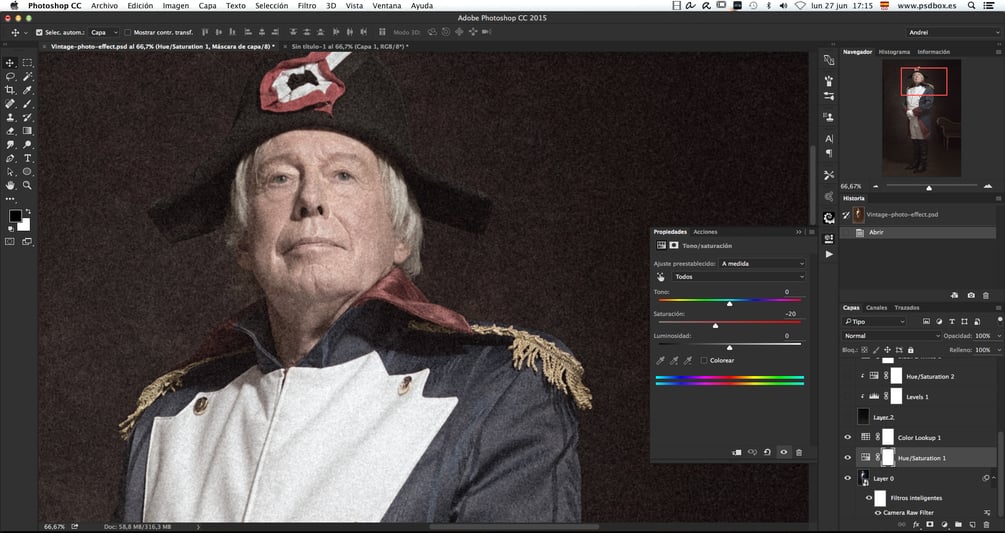The height and width of the screenshot is (533, 1005).
Task: Click the foreground color swatch
Action: pos(15,216)
